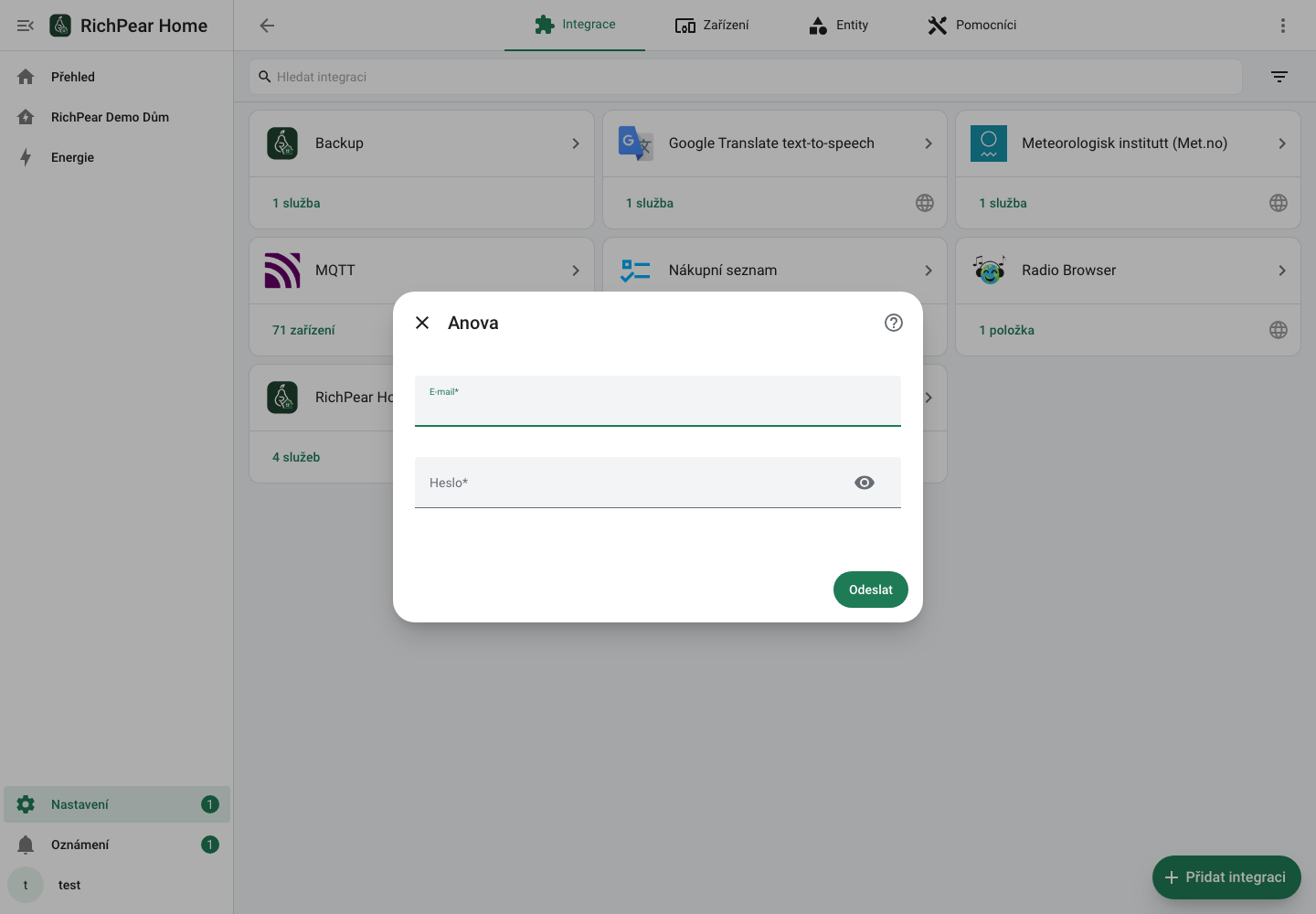Collapse the sidebar with the menu icon
Viewport: 1316px width, 914px height.
coord(26,26)
